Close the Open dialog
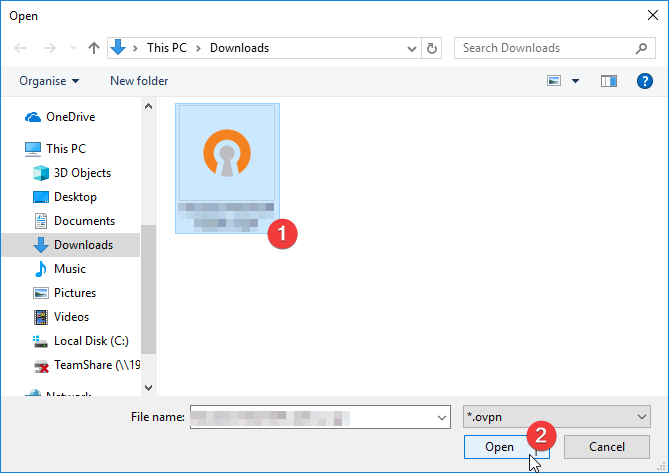Image resolution: width=669 pixels, height=473 pixels. coord(652,15)
